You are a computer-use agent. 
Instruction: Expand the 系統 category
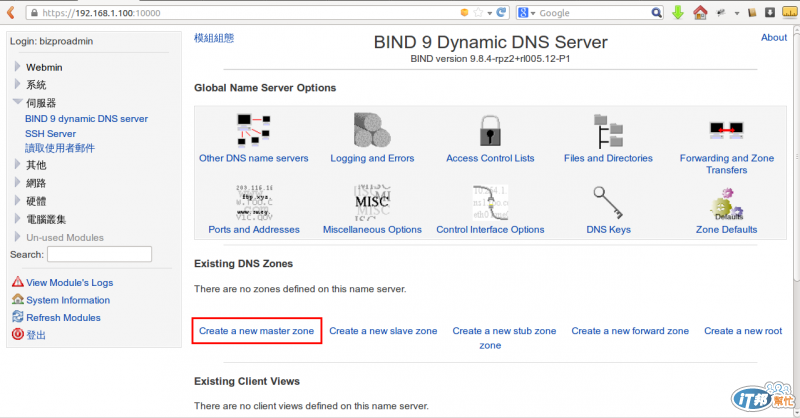[17, 84]
